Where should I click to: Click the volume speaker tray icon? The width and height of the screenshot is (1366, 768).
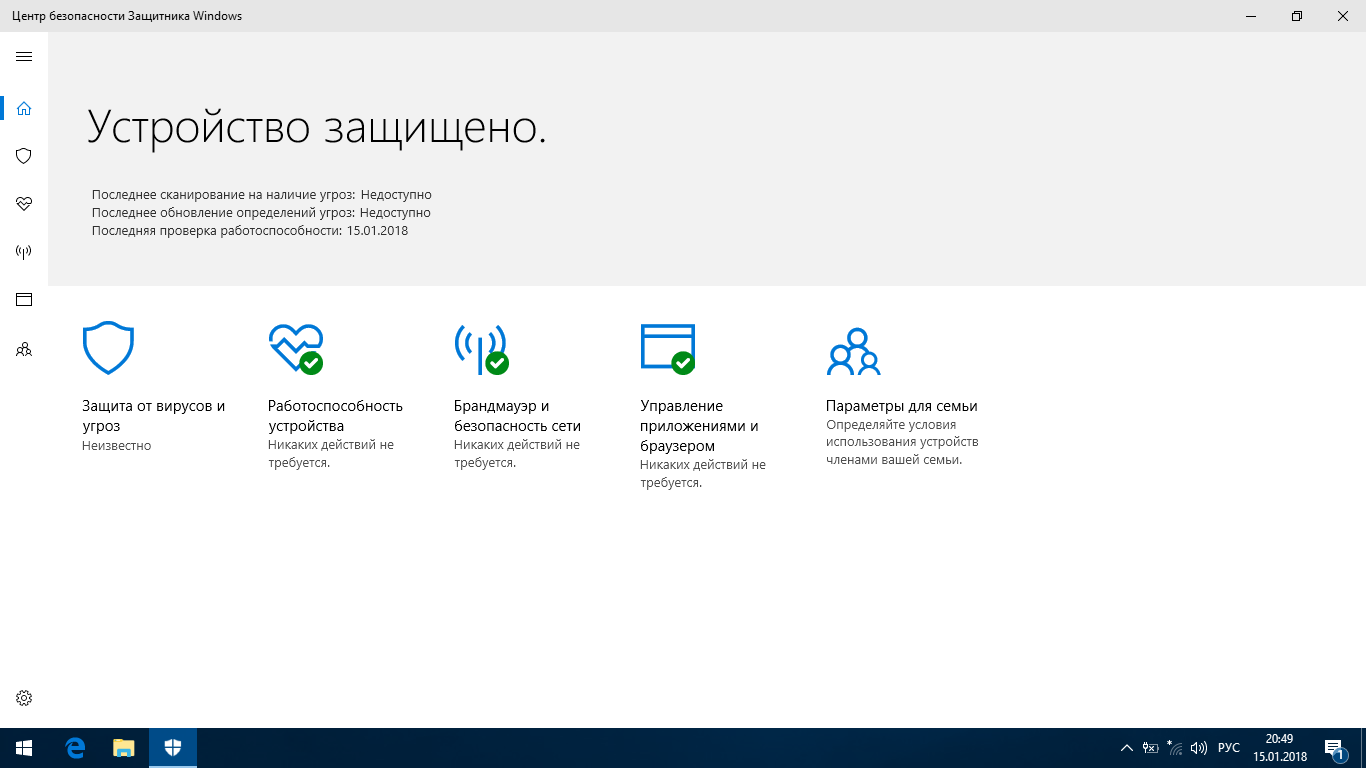pos(1199,748)
